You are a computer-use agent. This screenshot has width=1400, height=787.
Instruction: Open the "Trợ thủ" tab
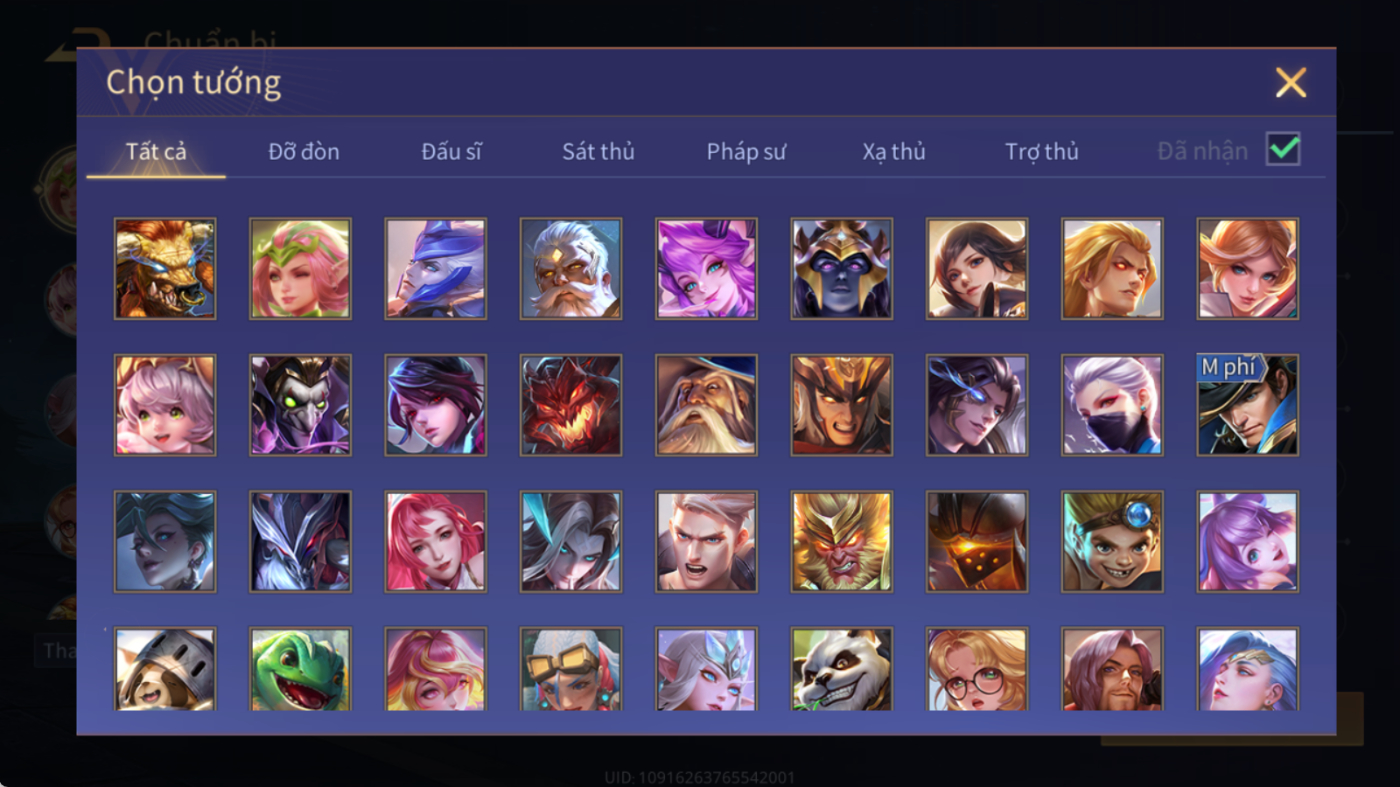point(1042,152)
